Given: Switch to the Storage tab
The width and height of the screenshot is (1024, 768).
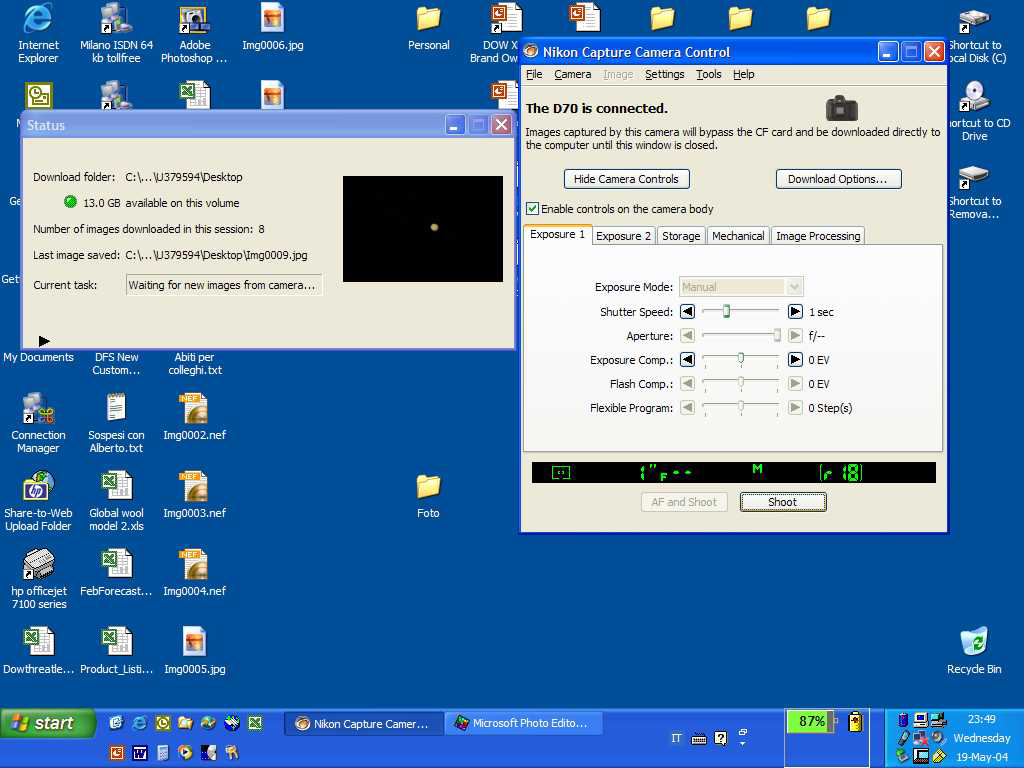Looking at the screenshot, I should tap(680, 236).
